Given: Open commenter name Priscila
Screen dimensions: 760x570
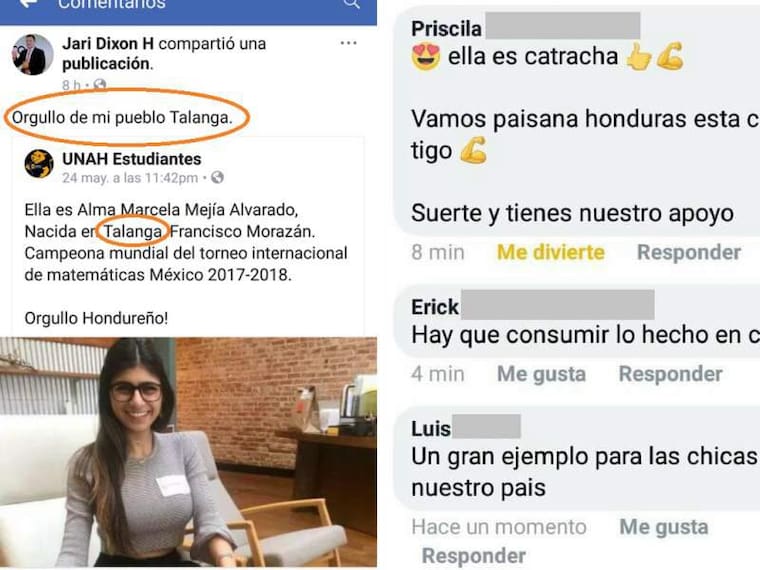Looking at the screenshot, I should [x=446, y=29].
